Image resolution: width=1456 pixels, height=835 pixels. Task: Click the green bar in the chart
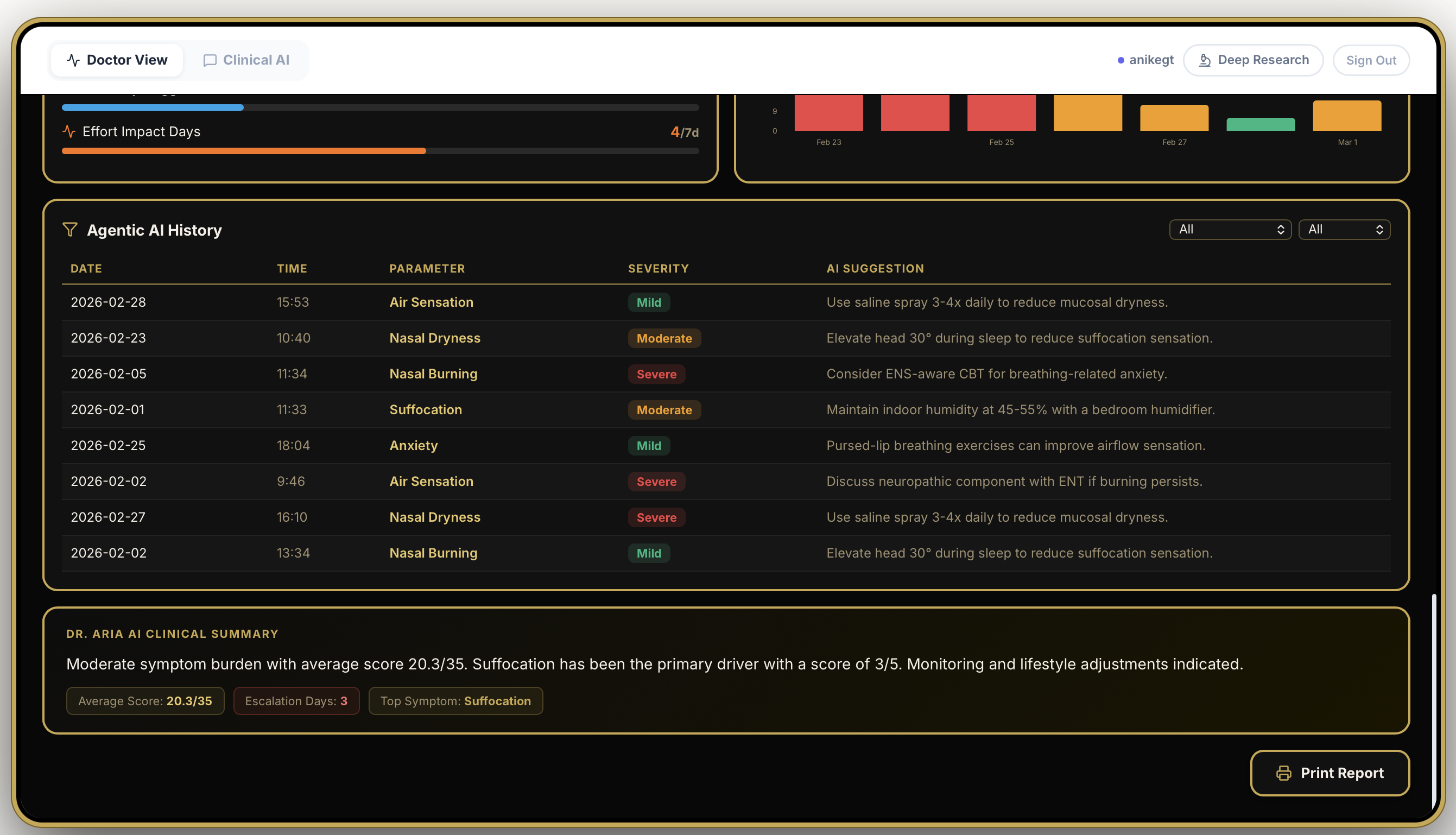point(1261,124)
